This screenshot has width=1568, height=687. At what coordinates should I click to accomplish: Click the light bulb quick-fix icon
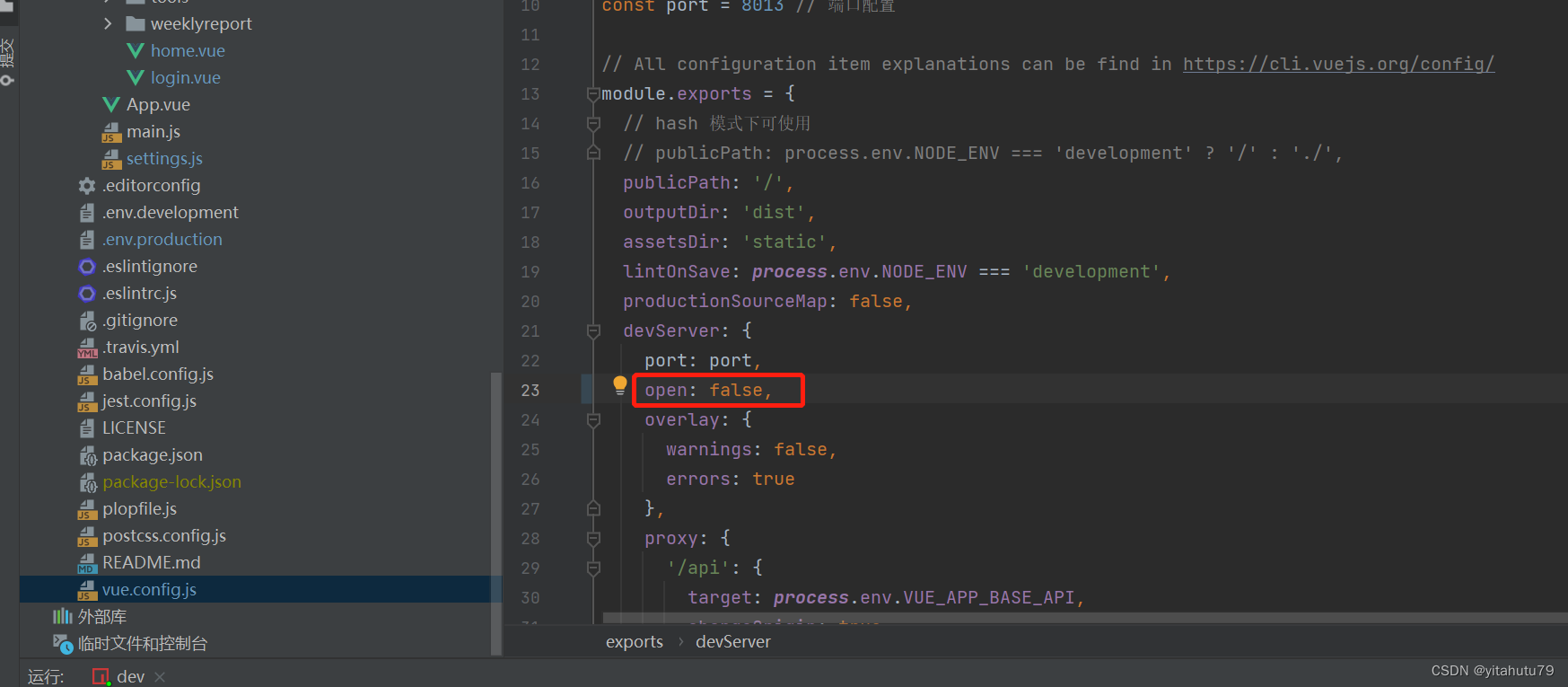(x=619, y=385)
